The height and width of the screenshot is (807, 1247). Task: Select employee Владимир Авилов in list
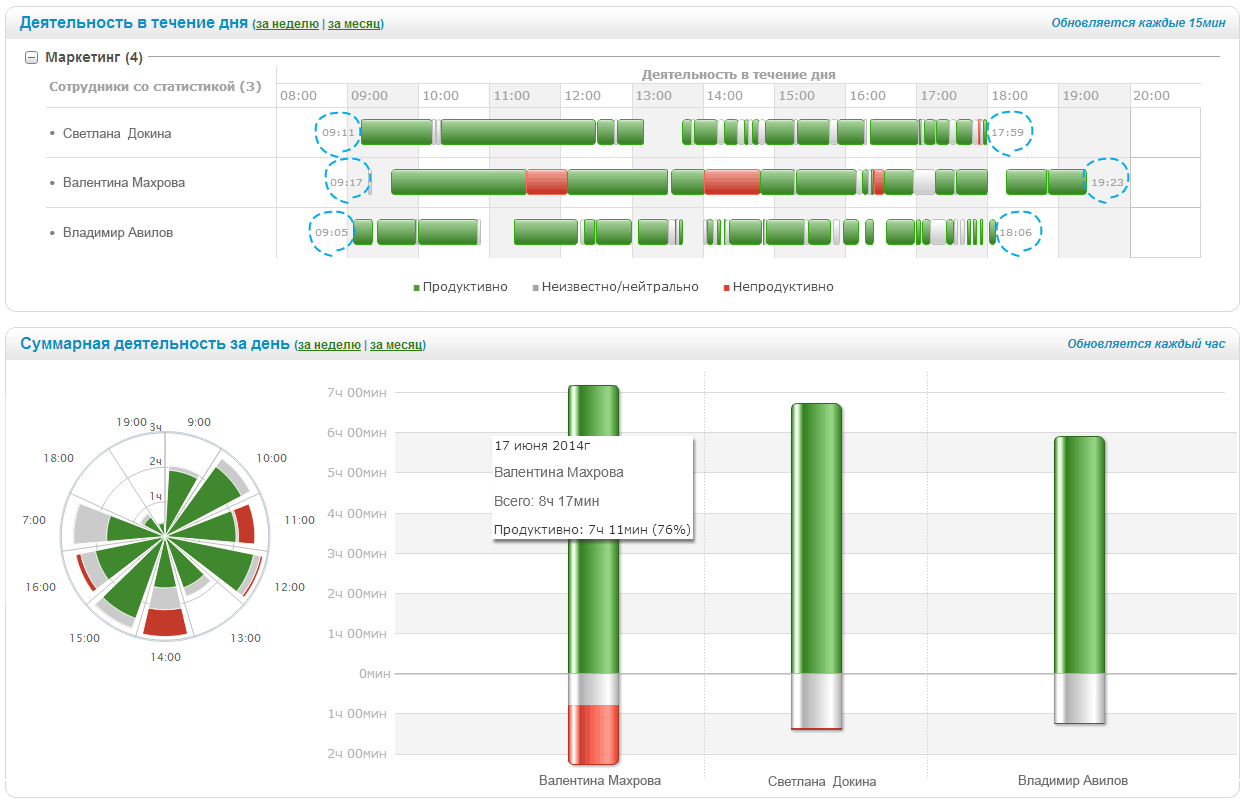click(x=117, y=233)
